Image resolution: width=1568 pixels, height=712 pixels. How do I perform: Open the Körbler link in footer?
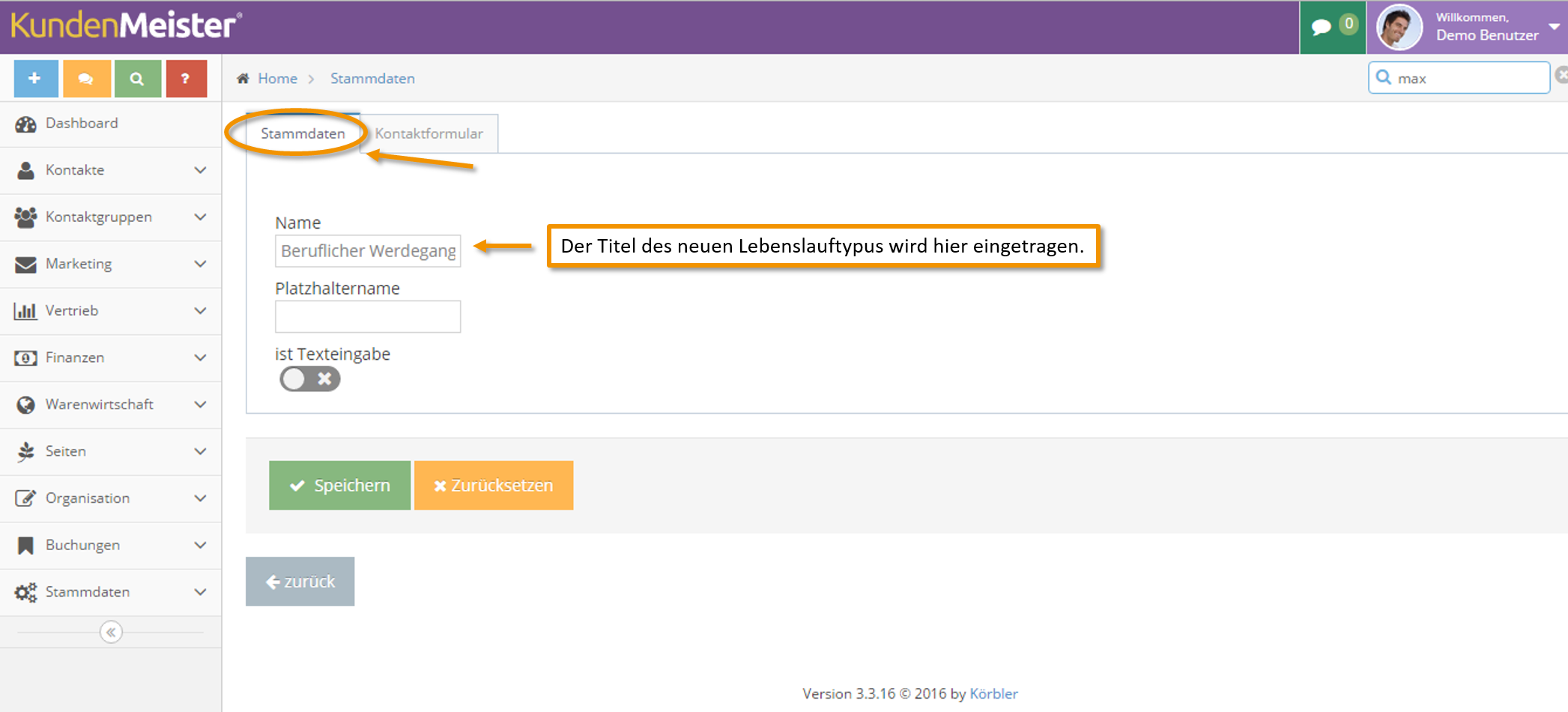[993, 694]
